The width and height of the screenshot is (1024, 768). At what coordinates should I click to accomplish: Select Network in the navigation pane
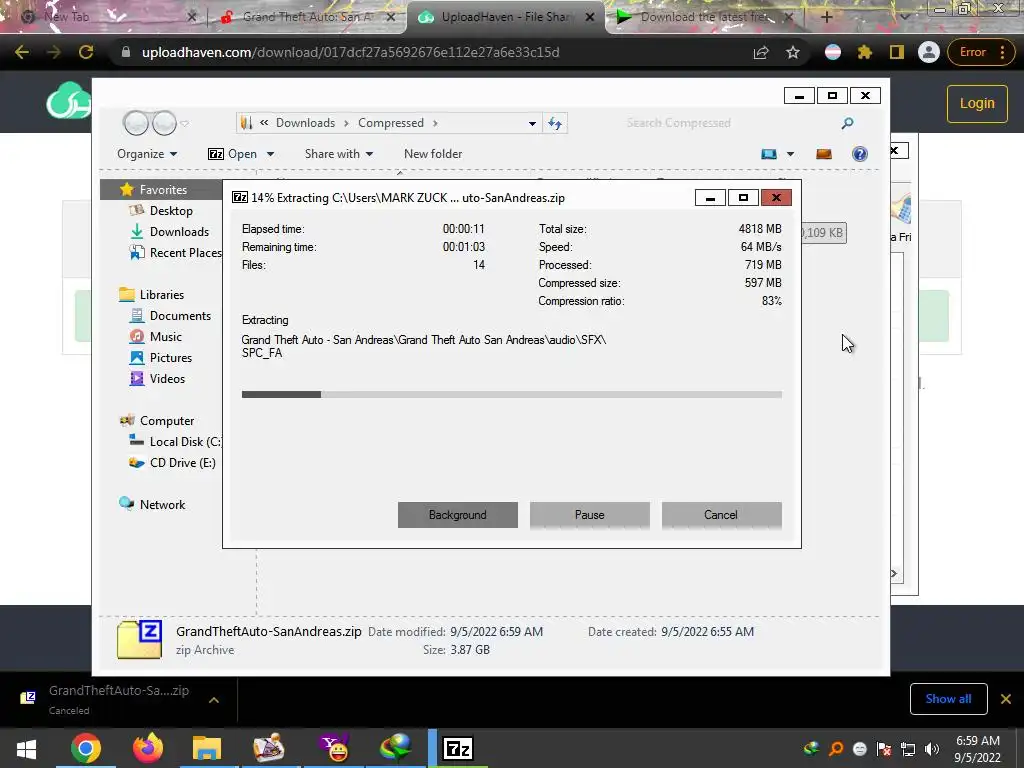coord(162,505)
